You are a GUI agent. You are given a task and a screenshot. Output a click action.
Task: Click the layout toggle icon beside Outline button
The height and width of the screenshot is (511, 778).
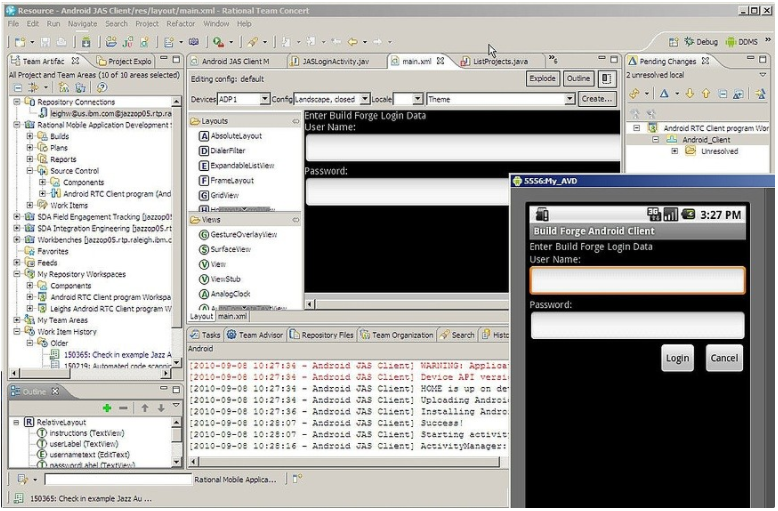tap(606, 78)
